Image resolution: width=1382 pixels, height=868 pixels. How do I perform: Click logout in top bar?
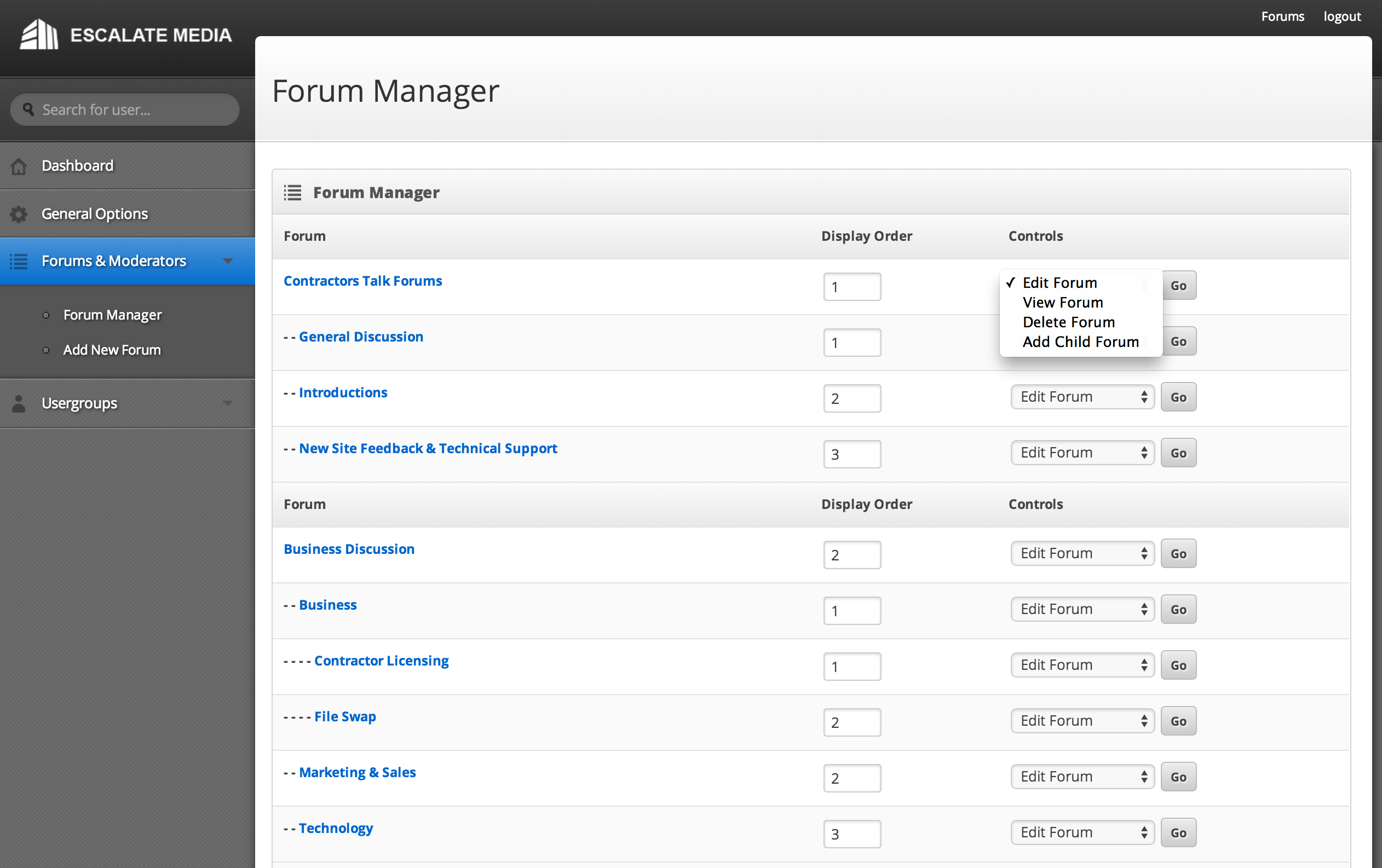[1342, 16]
